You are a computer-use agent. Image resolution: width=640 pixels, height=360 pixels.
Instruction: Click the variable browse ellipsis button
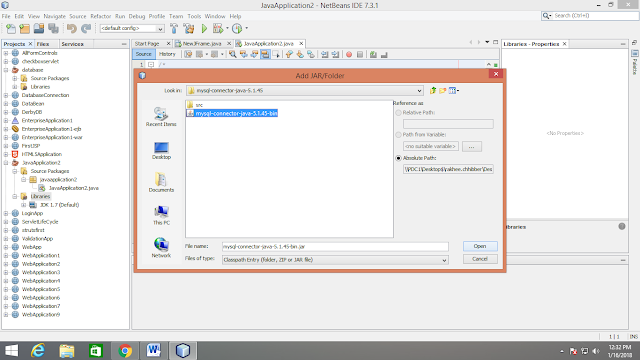click(x=472, y=147)
